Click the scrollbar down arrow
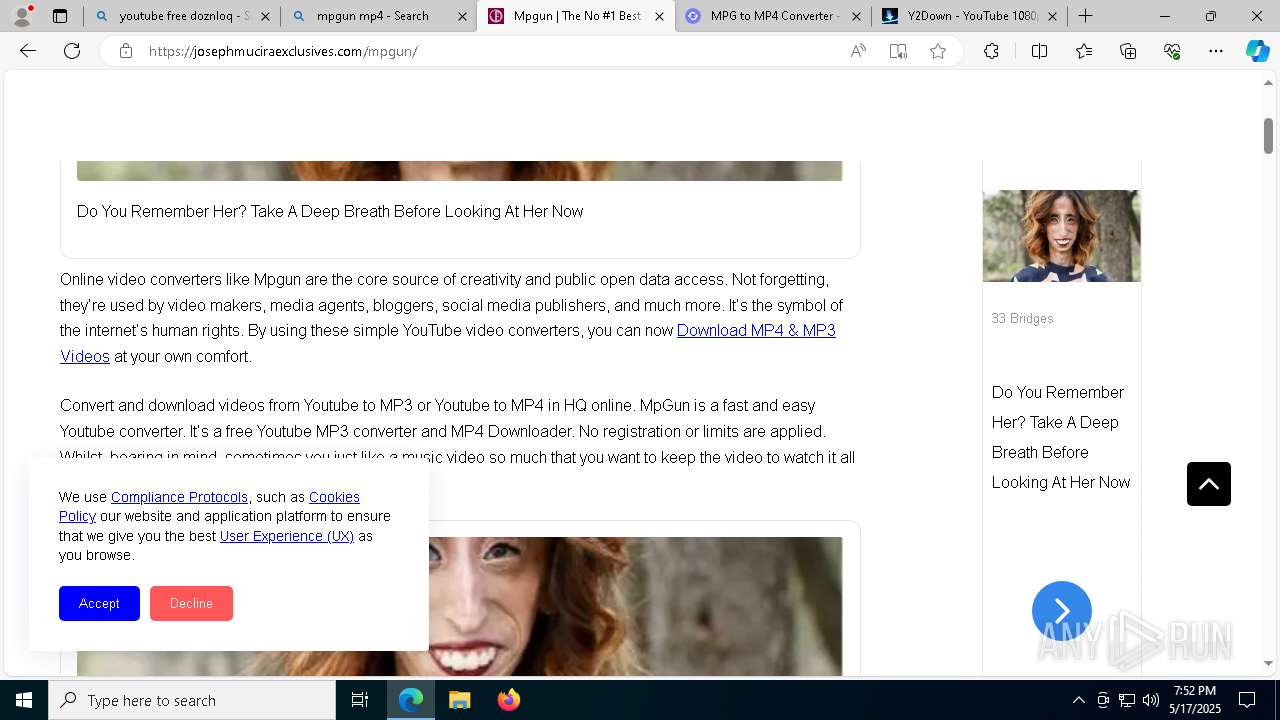 coord(1268,664)
